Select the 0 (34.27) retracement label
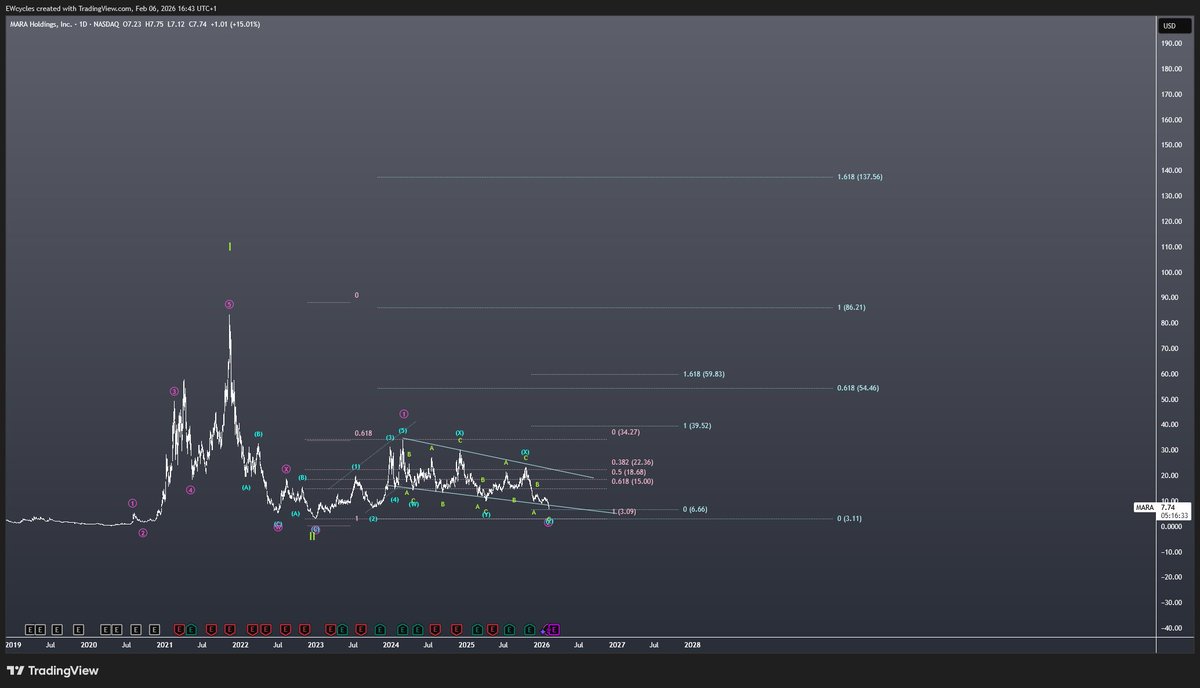Viewport: 1200px width, 688px height. point(626,432)
